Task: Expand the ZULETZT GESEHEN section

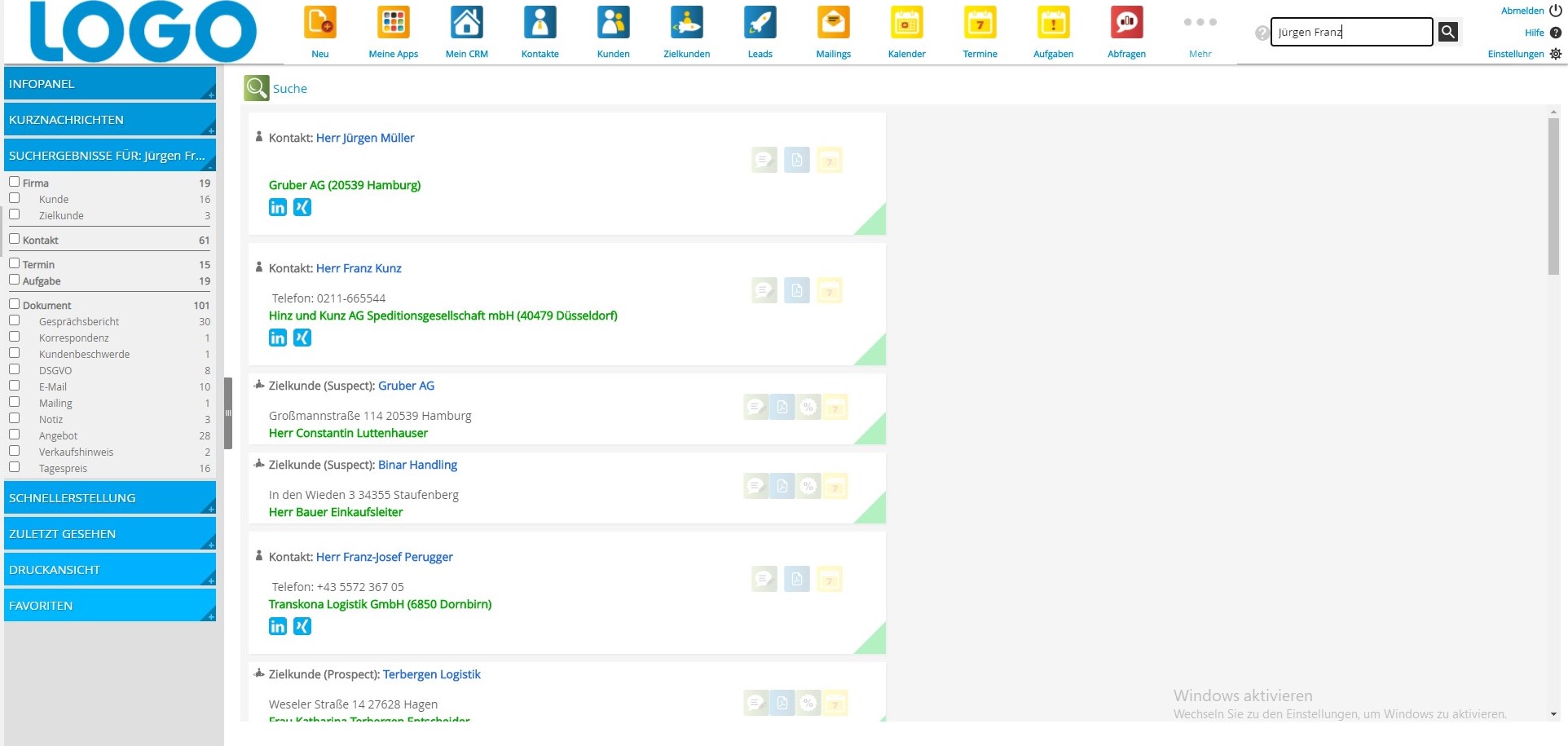Action: coord(110,534)
